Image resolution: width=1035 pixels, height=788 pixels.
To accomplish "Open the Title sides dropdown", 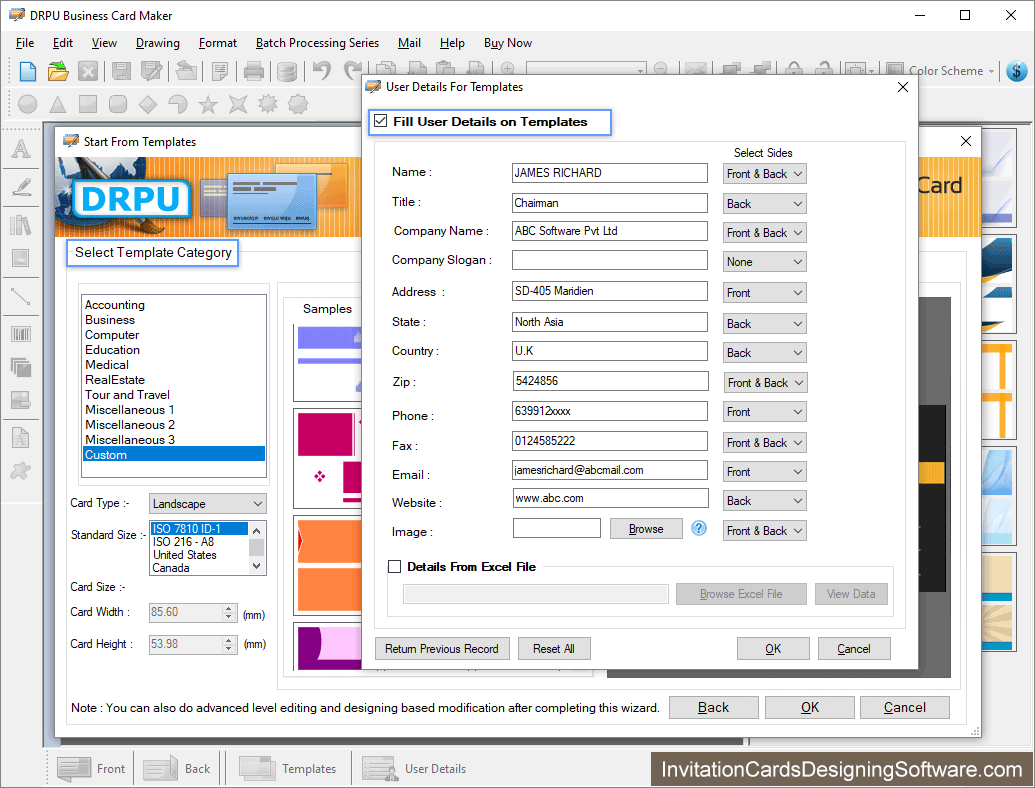I will coord(764,204).
